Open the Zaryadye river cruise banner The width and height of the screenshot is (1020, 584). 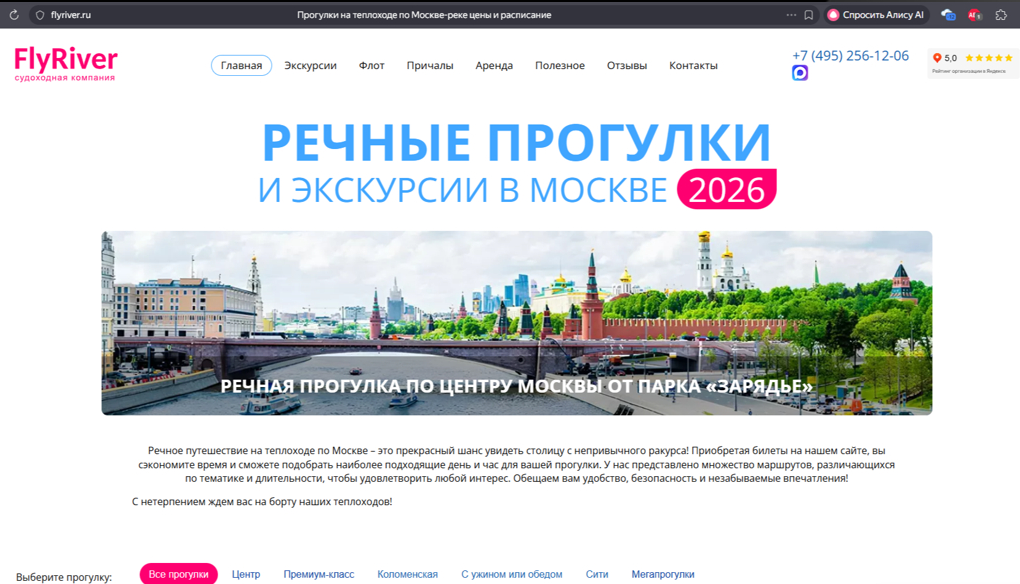pyautogui.click(x=517, y=323)
